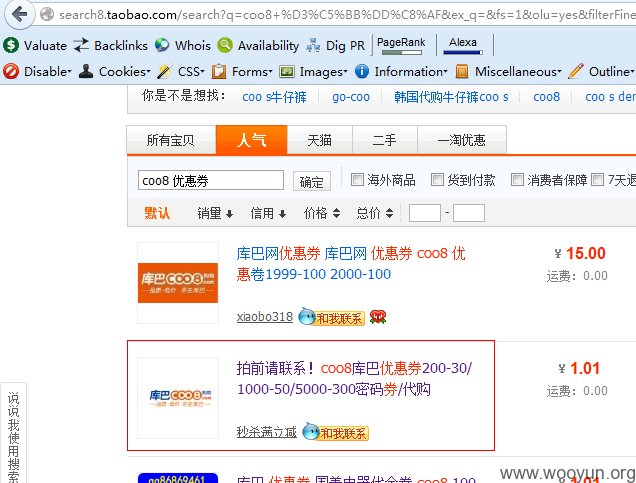Viewport: 636px width, 483px height.
Task: Click the Images picture icon
Action: coord(287,71)
